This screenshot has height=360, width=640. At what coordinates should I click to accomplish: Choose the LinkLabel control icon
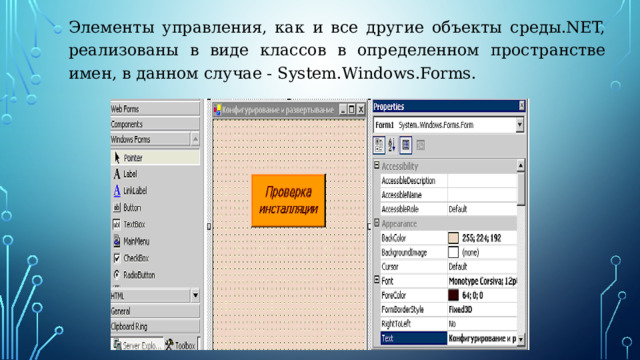(x=117, y=191)
